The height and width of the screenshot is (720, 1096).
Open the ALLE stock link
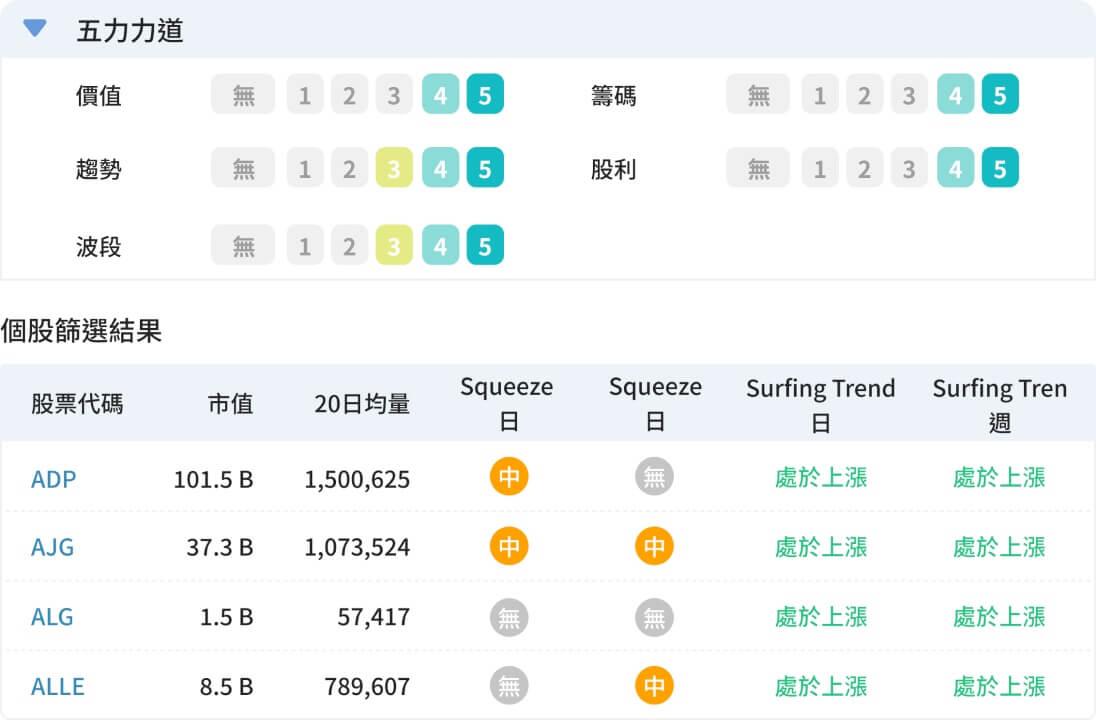(58, 687)
